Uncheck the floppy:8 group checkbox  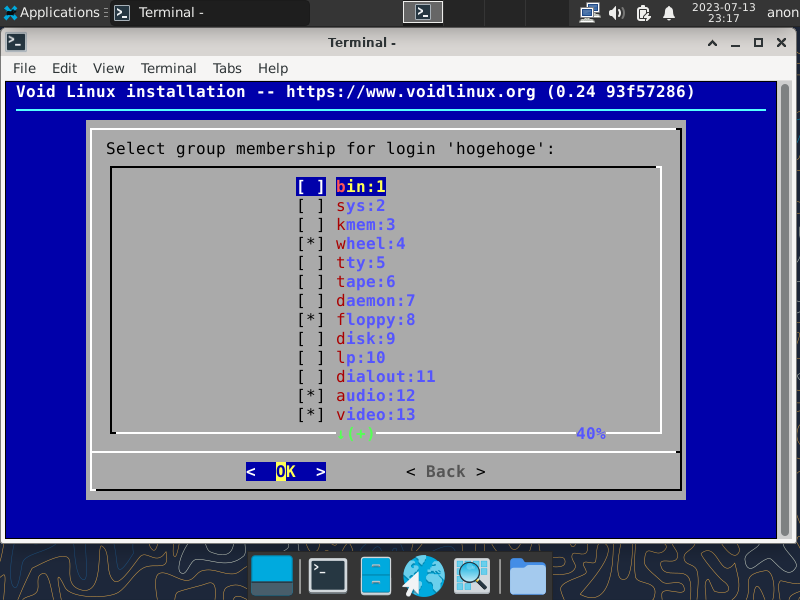point(311,320)
